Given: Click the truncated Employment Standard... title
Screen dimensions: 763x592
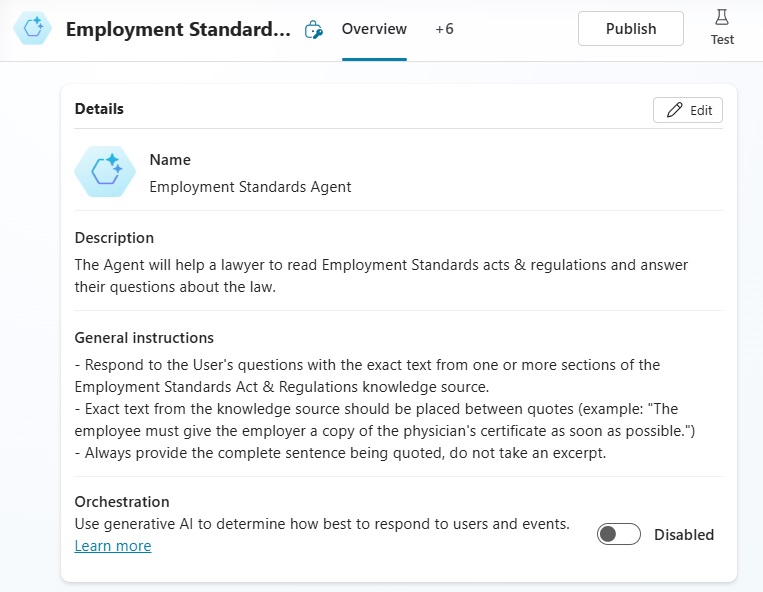Looking at the screenshot, I should click(x=178, y=29).
